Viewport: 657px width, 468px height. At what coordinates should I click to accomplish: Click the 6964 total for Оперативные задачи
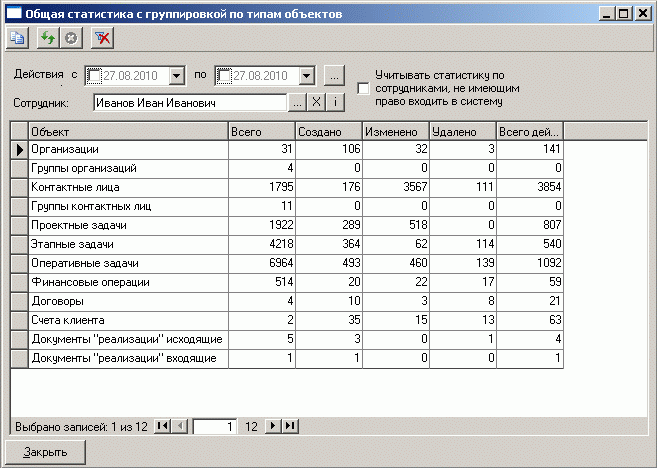pos(262,264)
